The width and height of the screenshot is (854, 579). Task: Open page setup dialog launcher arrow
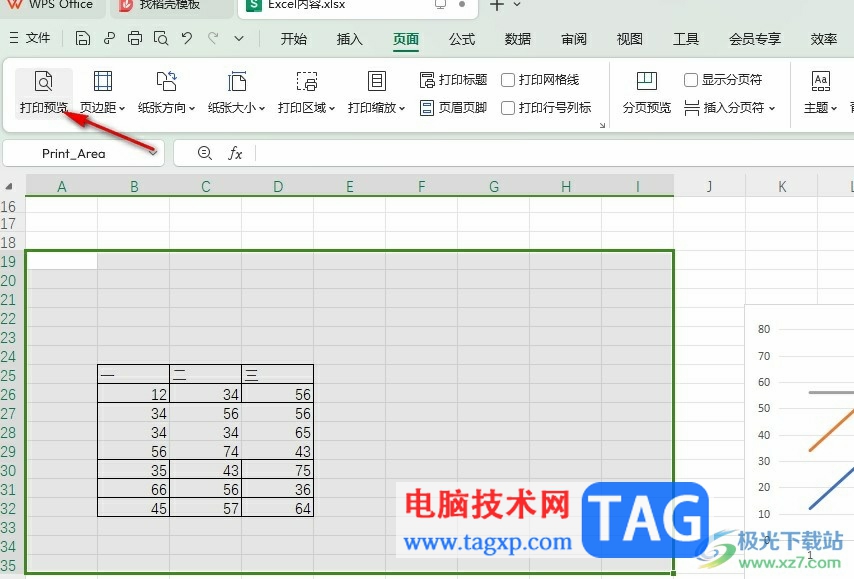click(602, 125)
